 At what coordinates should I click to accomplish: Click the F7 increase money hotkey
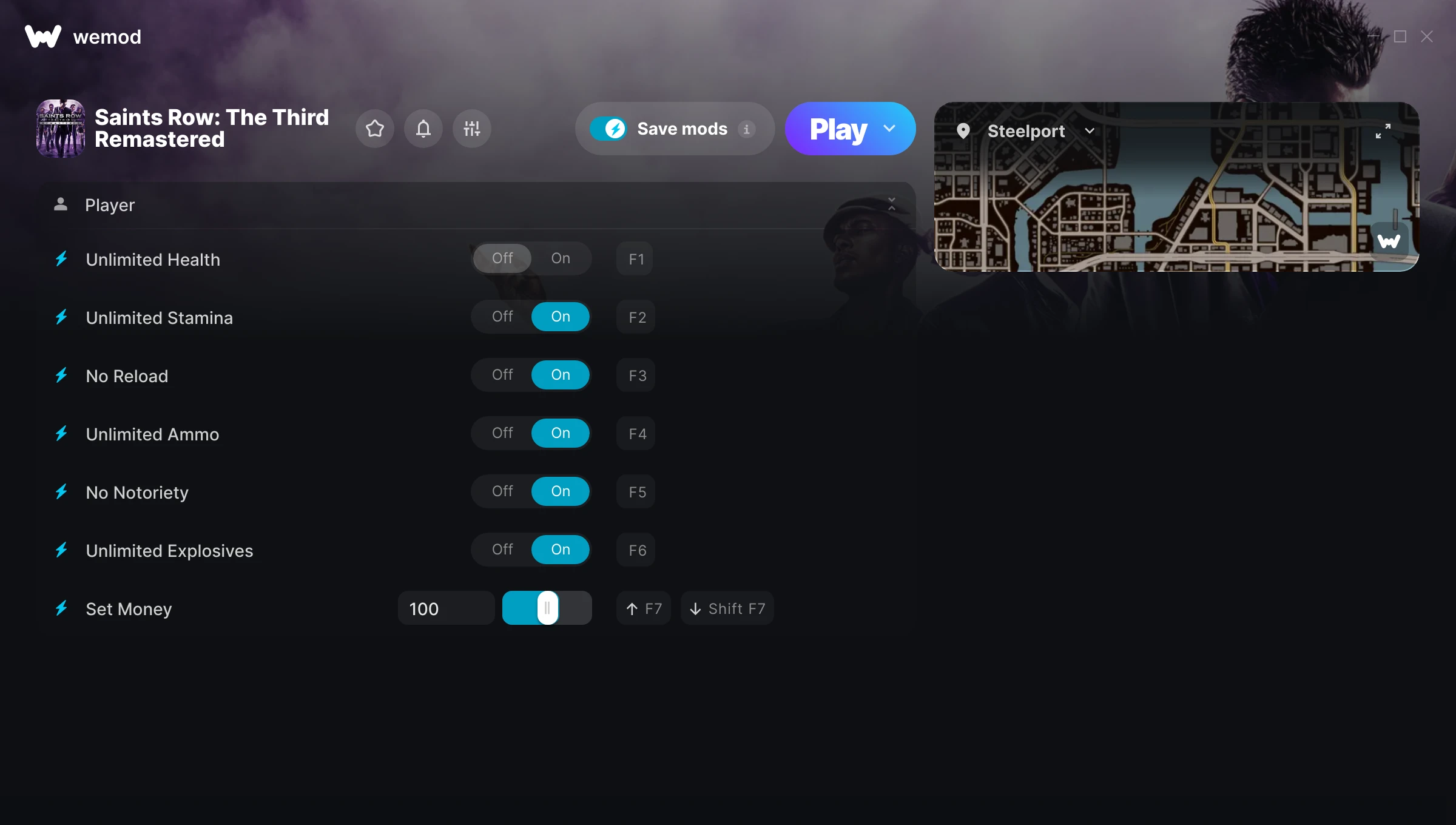point(644,608)
